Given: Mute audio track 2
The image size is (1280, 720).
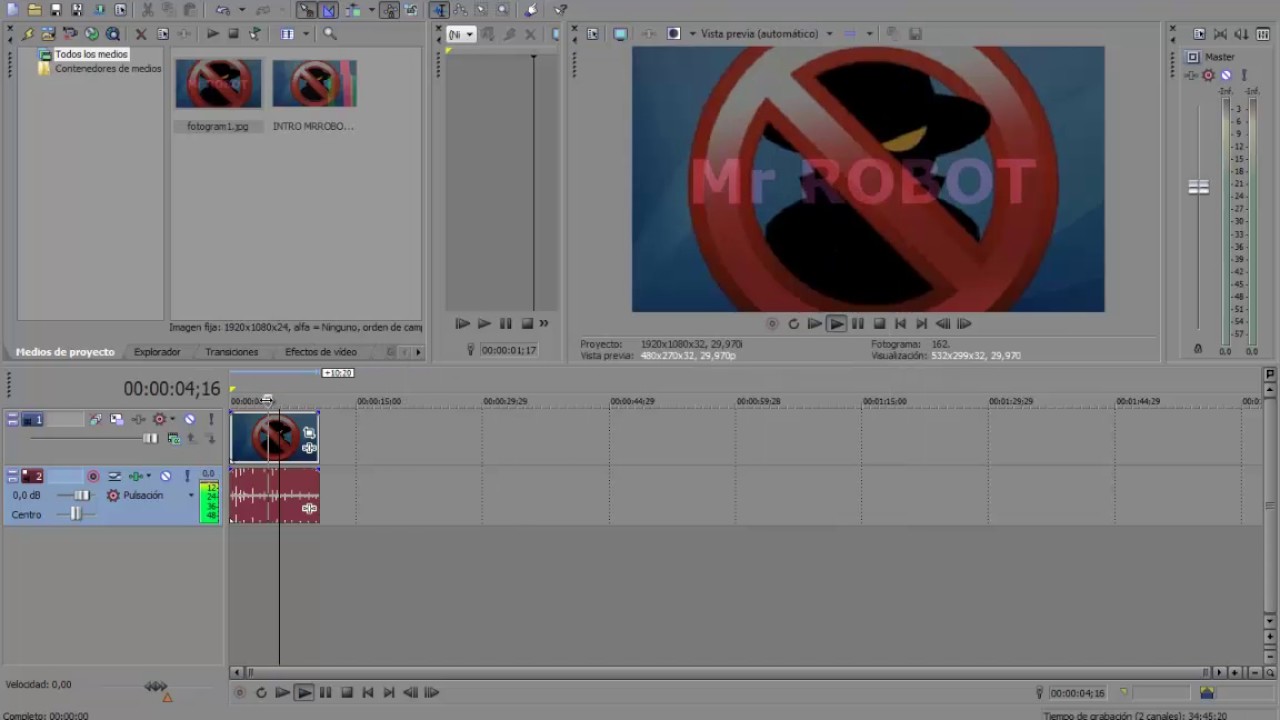Looking at the screenshot, I should point(165,476).
